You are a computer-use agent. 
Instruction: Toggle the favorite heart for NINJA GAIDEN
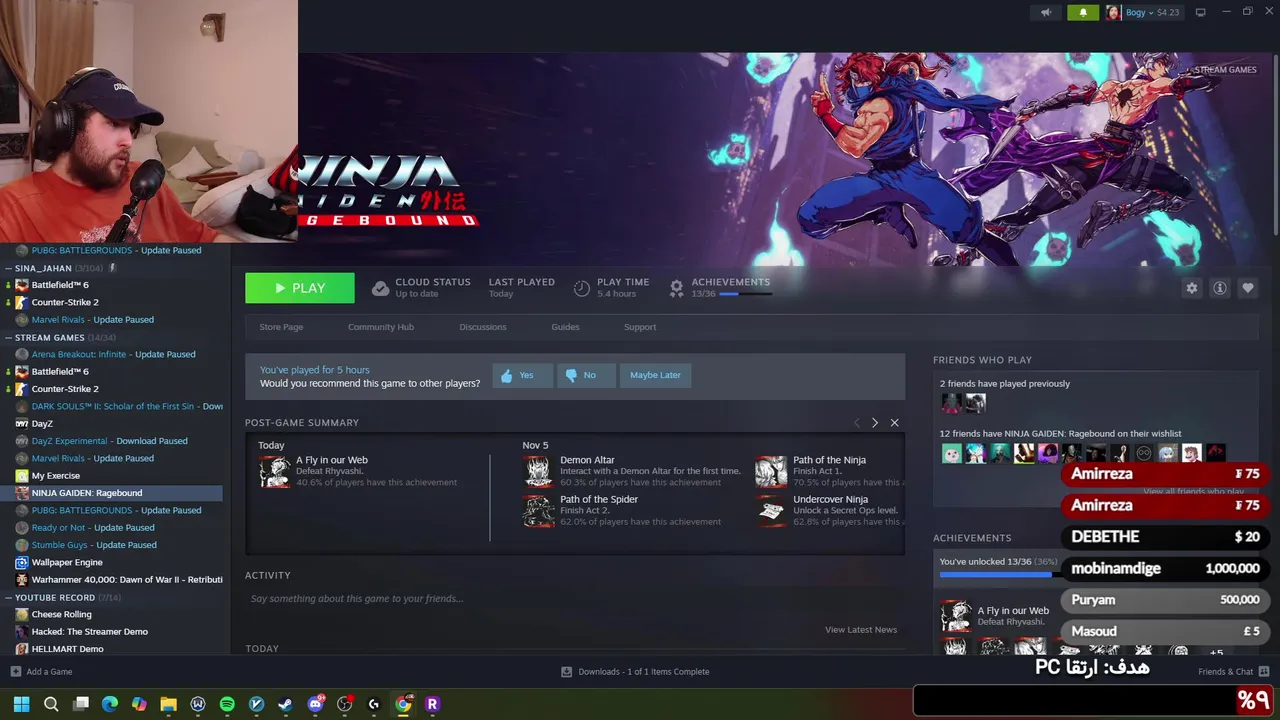[1247, 288]
